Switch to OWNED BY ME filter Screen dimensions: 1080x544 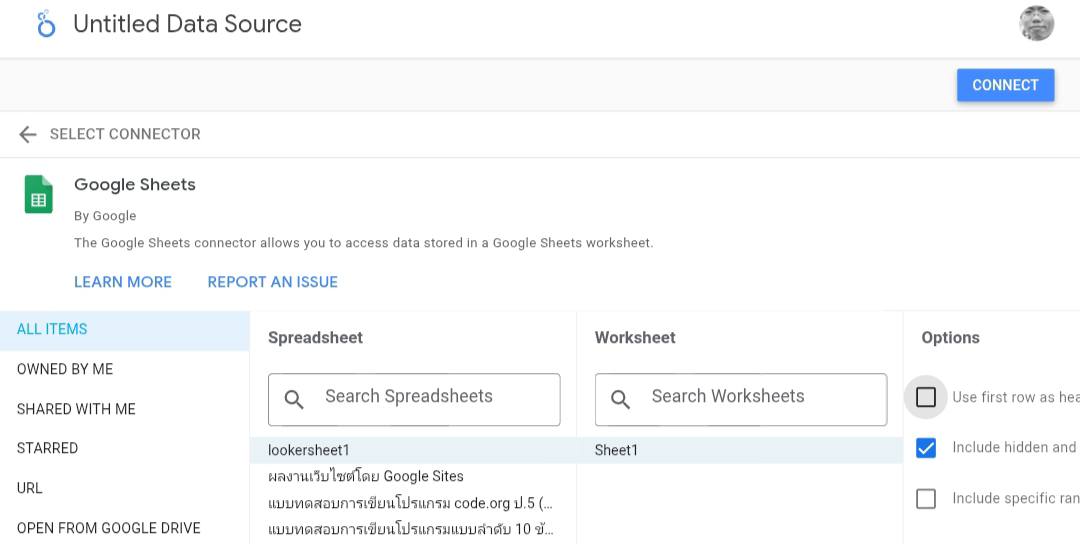65,369
